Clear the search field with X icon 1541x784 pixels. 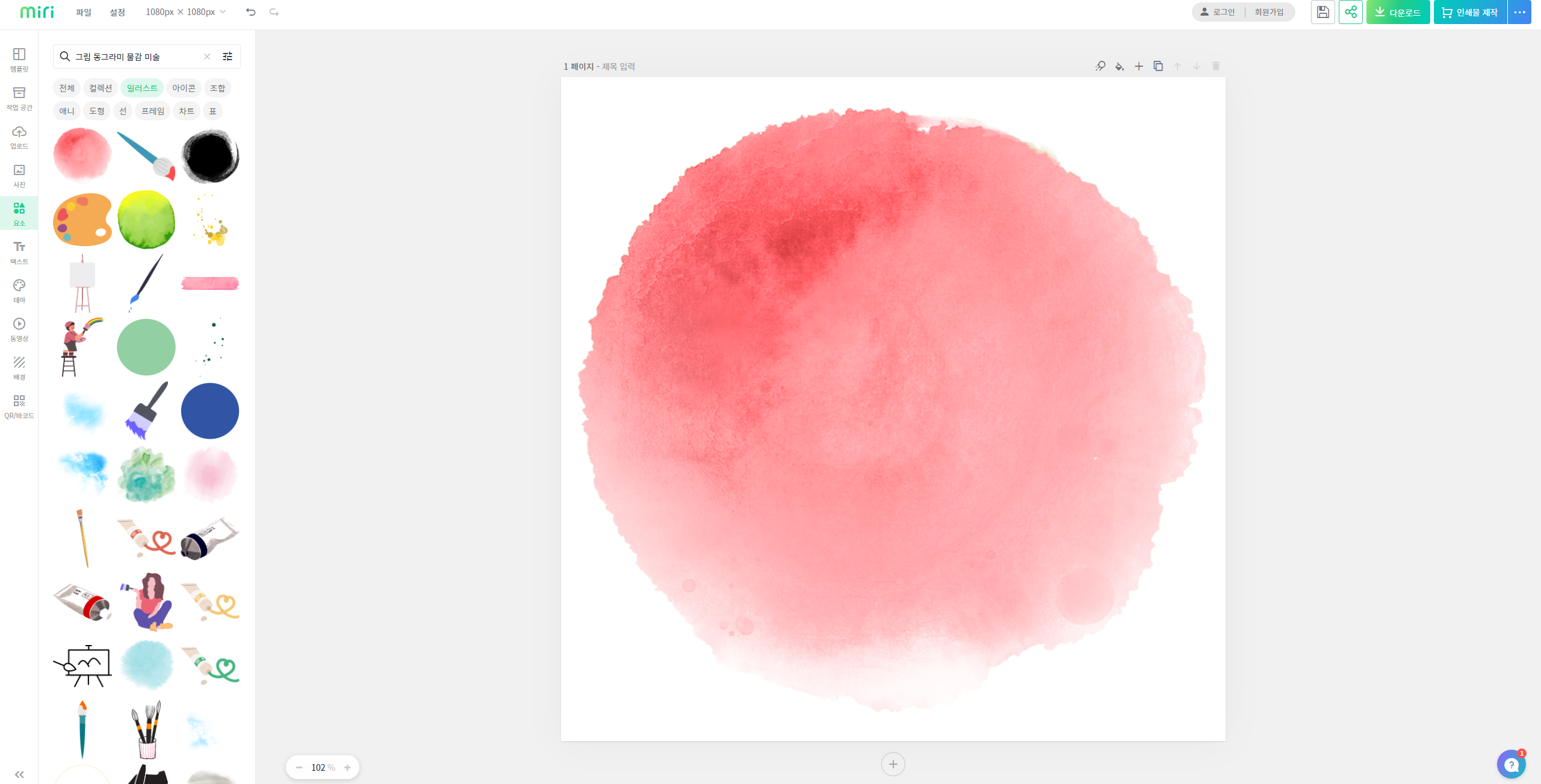pos(207,57)
